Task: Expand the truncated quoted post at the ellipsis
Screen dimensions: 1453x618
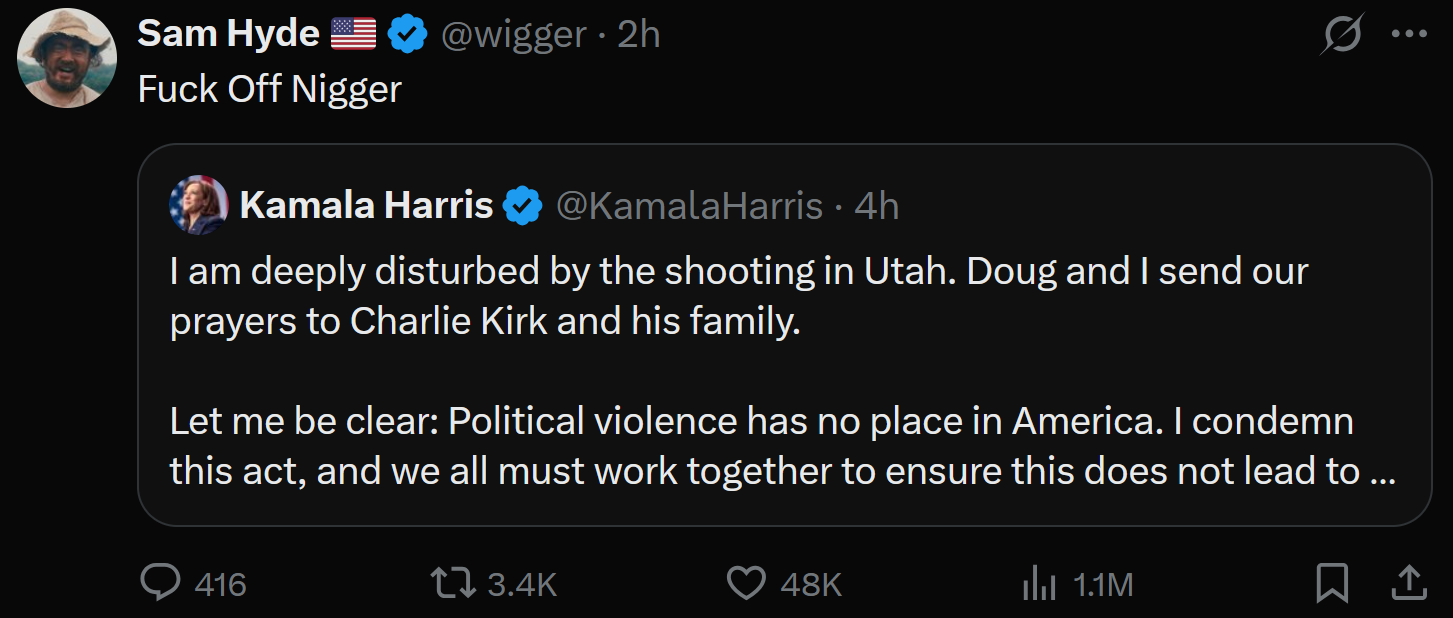Action: pyautogui.click(x=1382, y=471)
